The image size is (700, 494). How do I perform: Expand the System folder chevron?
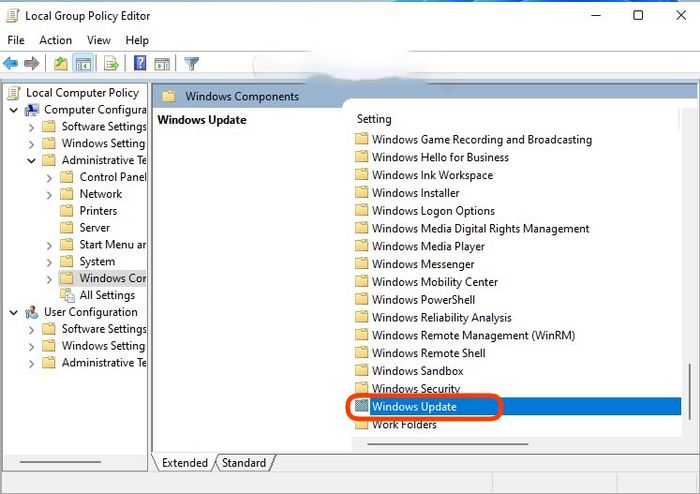point(49,262)
